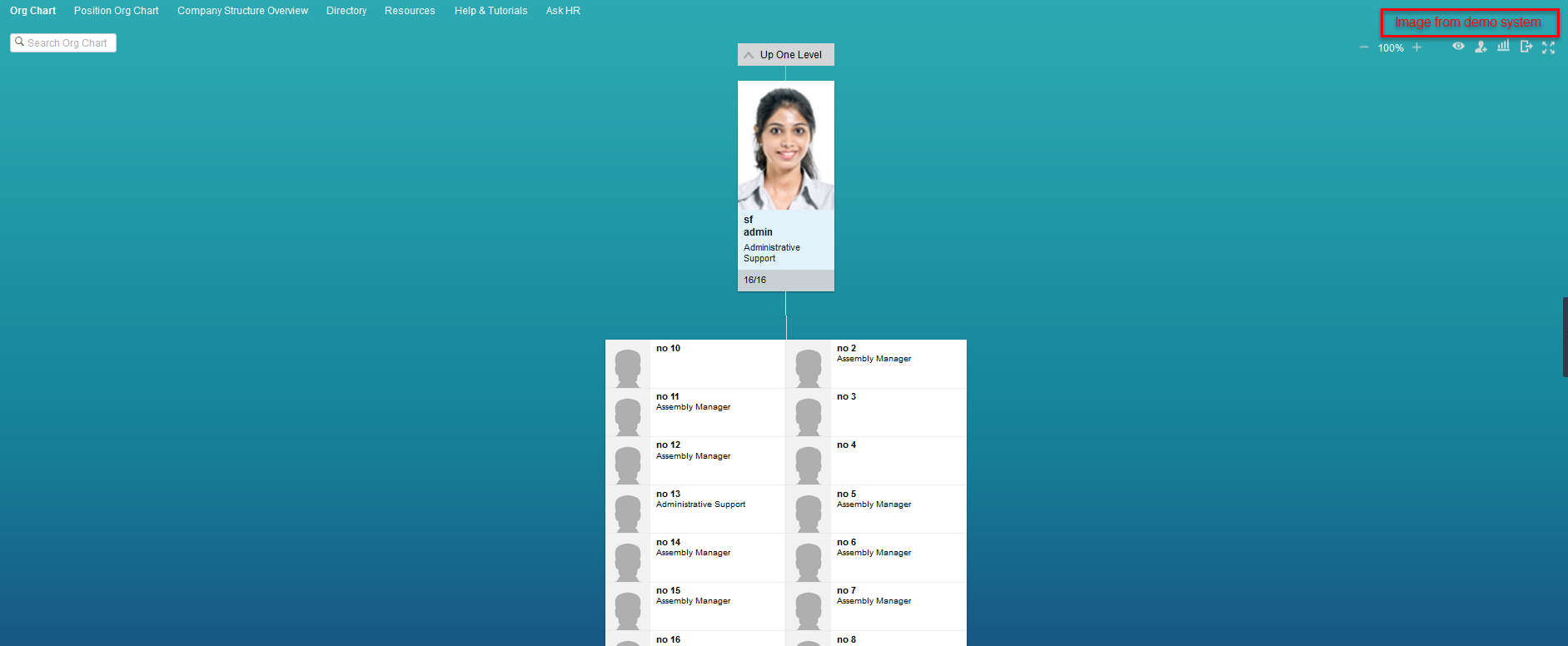Screen dimensions: 1568x646
Task: Select the no 11 name
Action: tap(668, 396)
